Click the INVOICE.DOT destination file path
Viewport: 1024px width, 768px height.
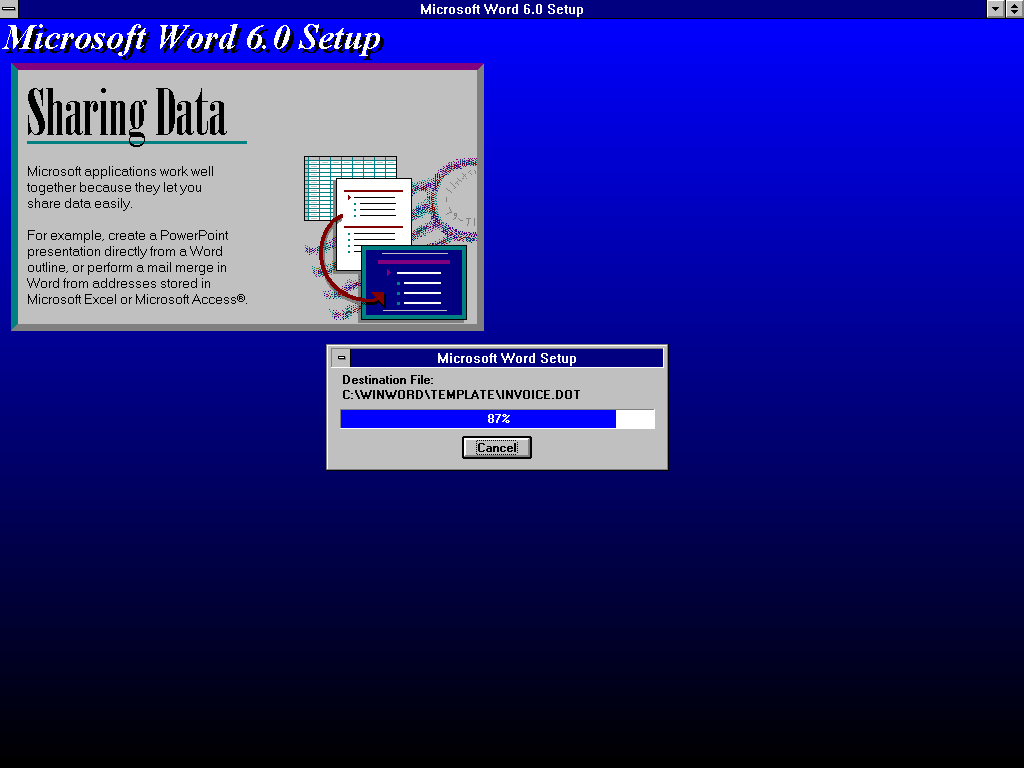point(461,395)
